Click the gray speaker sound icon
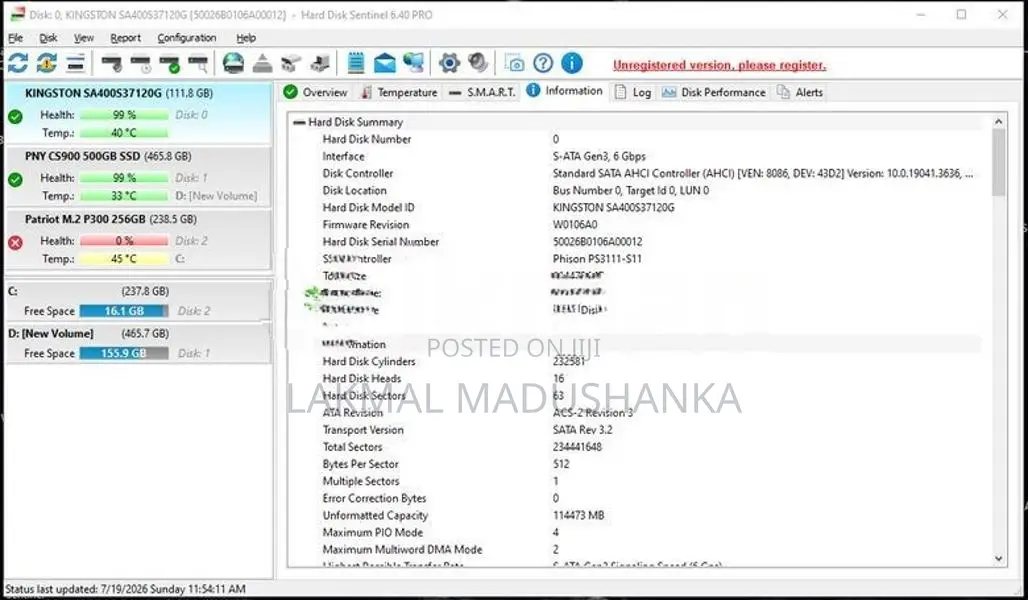Screen dimensions: 1028x600 click(x=478, y=63)
